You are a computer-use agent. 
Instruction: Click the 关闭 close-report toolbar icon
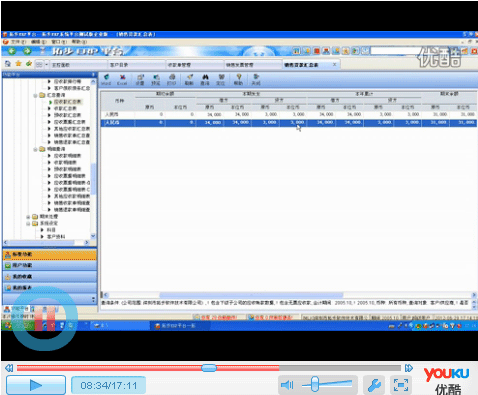(x=256, y=80)
